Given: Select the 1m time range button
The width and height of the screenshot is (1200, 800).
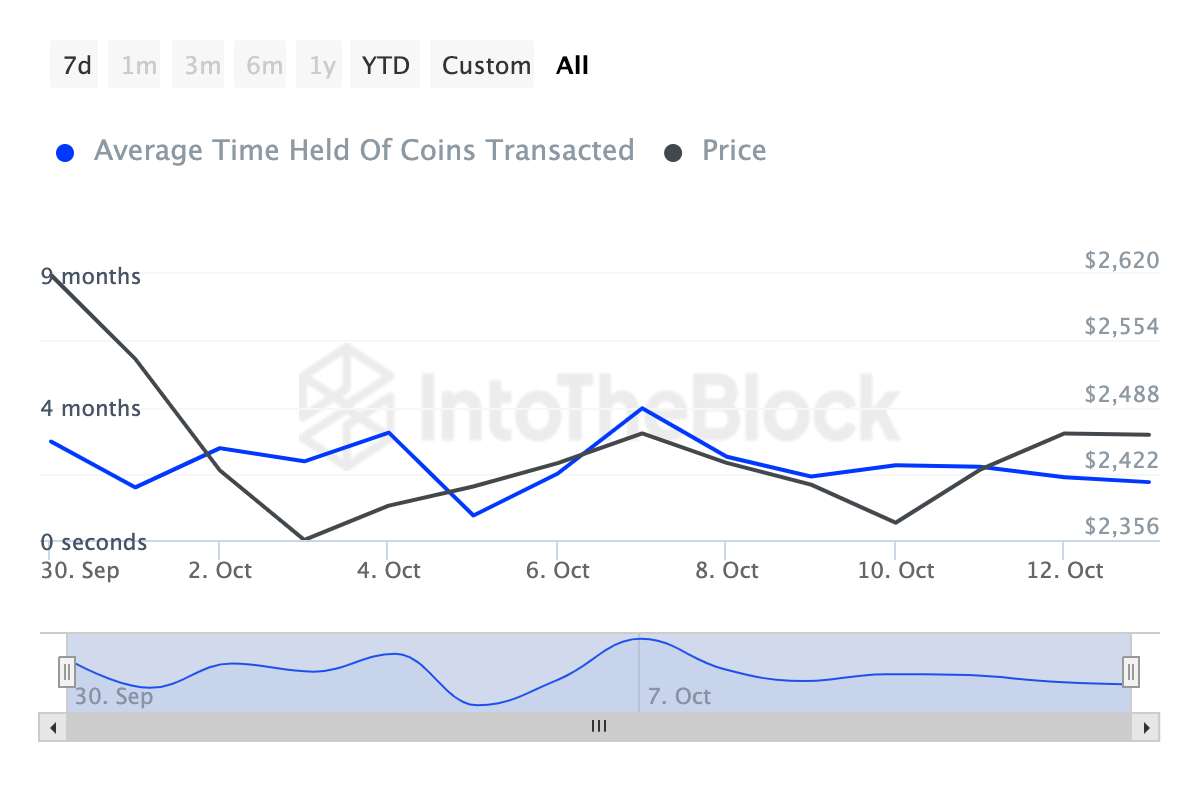Looking at the screenshot, I should [139, 66].
